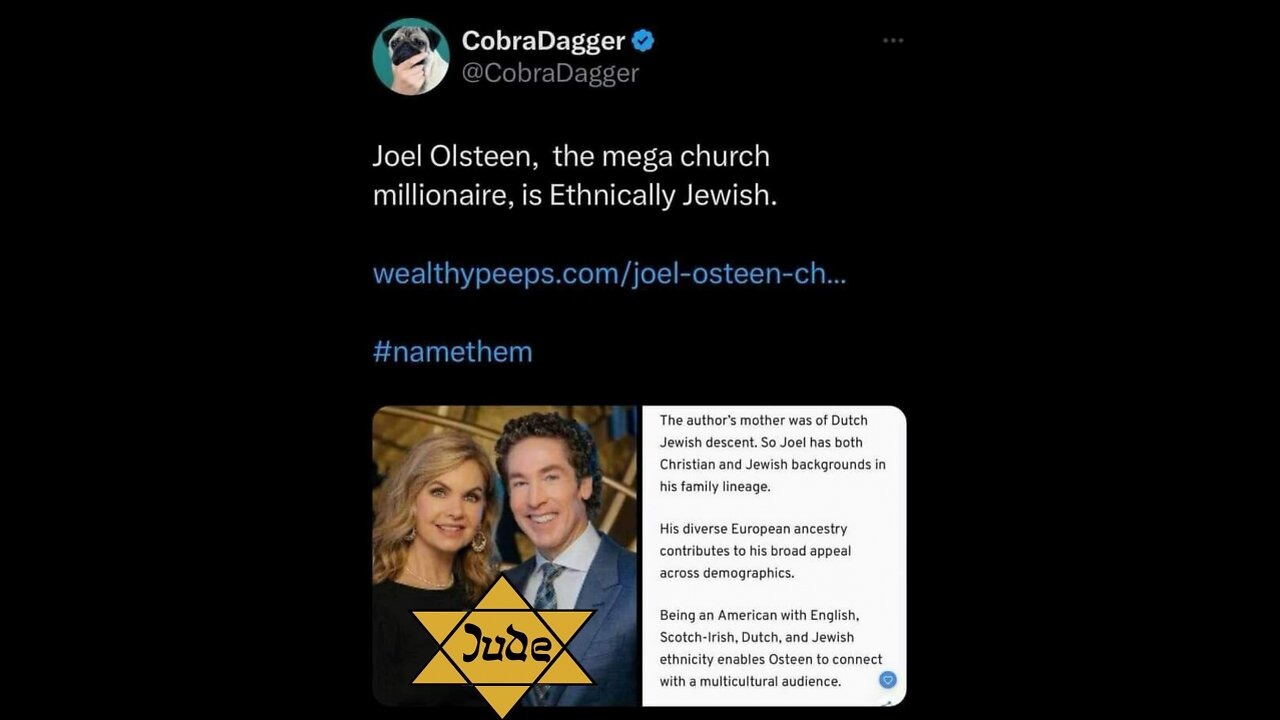The width and height of the screenshot is (1280, 720).
Task: Click the paragraph starting "Being an American"
Action: [771, 648]
